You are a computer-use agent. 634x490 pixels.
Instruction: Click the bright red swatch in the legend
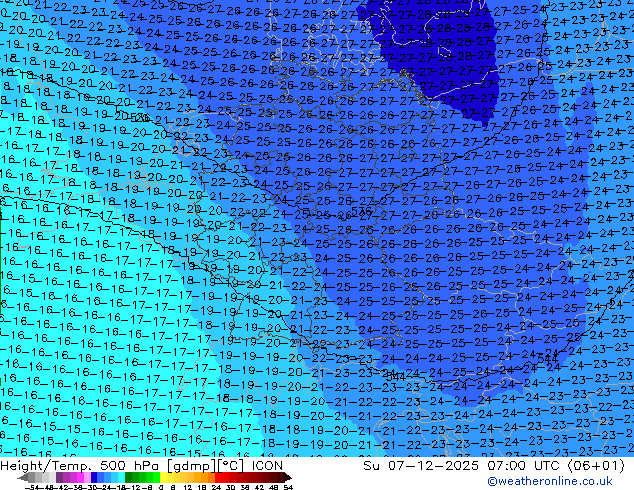pos(218,478)
